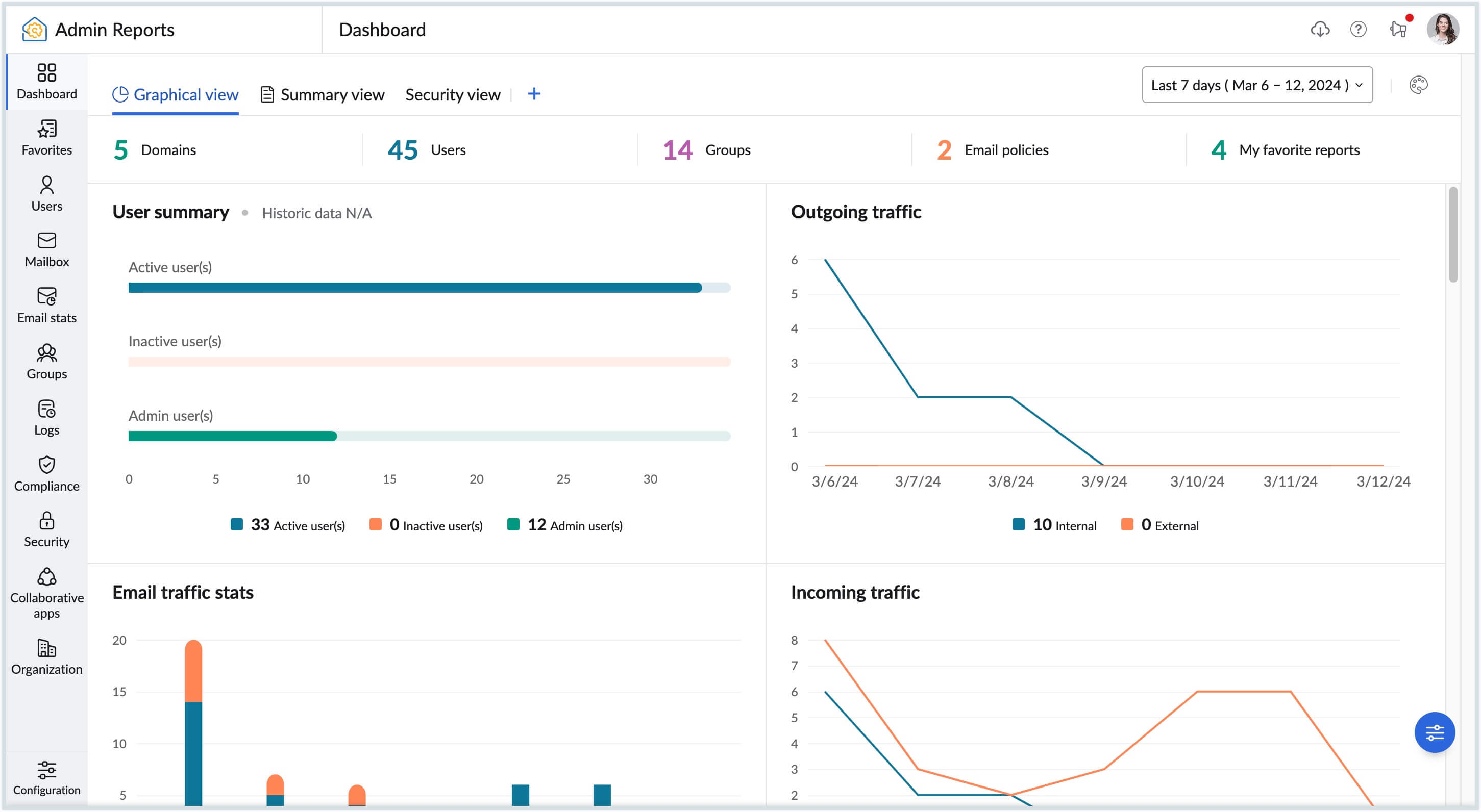Image resolution: width=1481 pixels, height=812 pixels.
Task: Click the Configuration settings menu item
Action: click(x=46, y=779)
